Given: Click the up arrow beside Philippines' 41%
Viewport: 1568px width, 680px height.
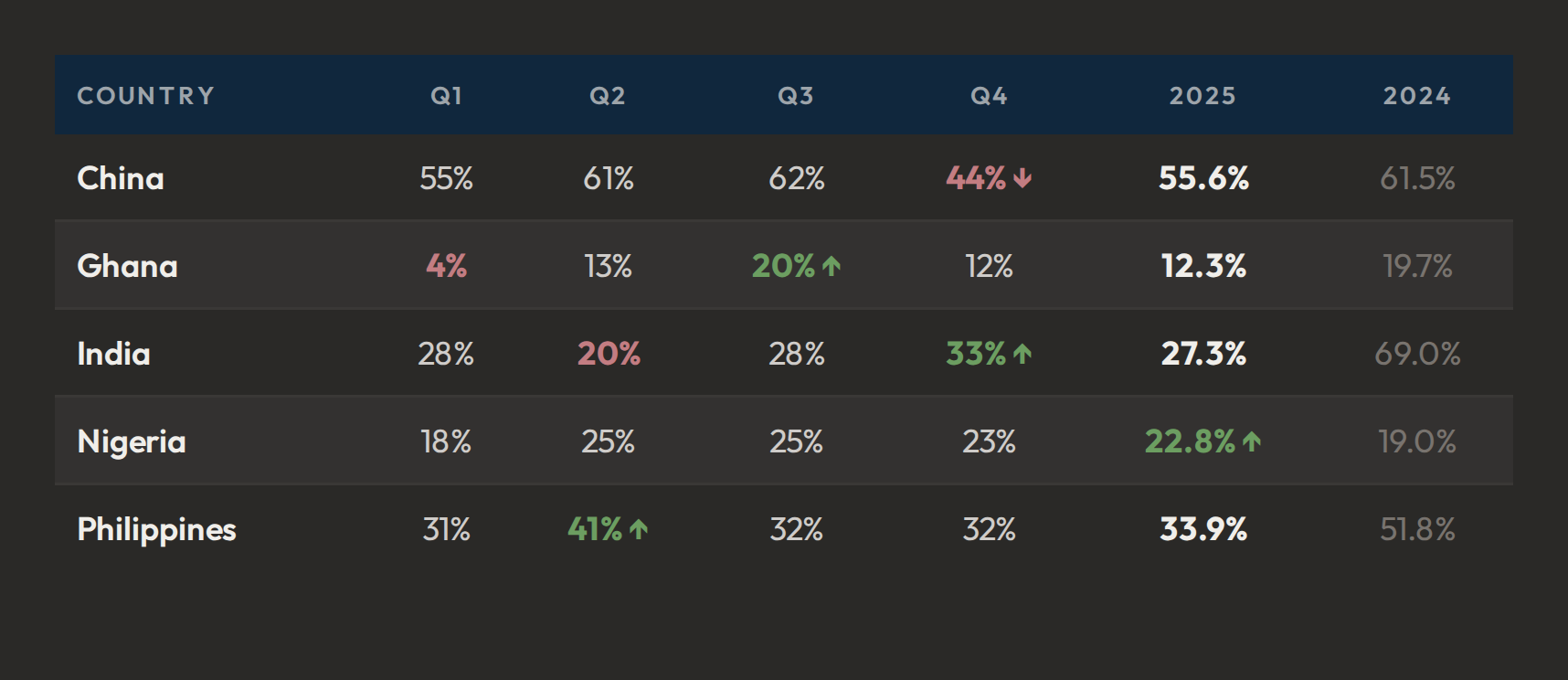Looking at the screenshot, I should [639, 529].
